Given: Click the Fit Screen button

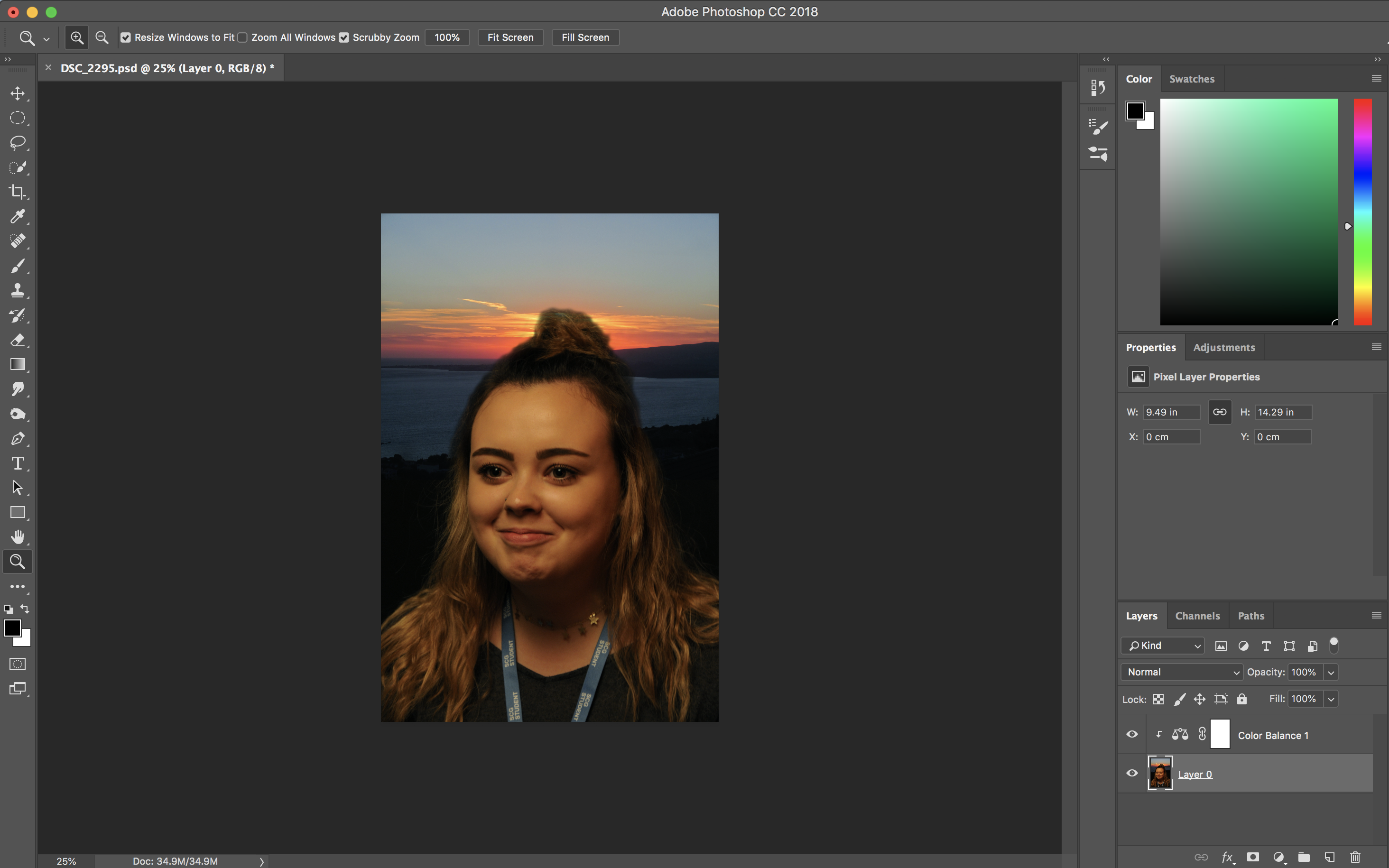Looking at the screenshot, I should tap(510, 37).
